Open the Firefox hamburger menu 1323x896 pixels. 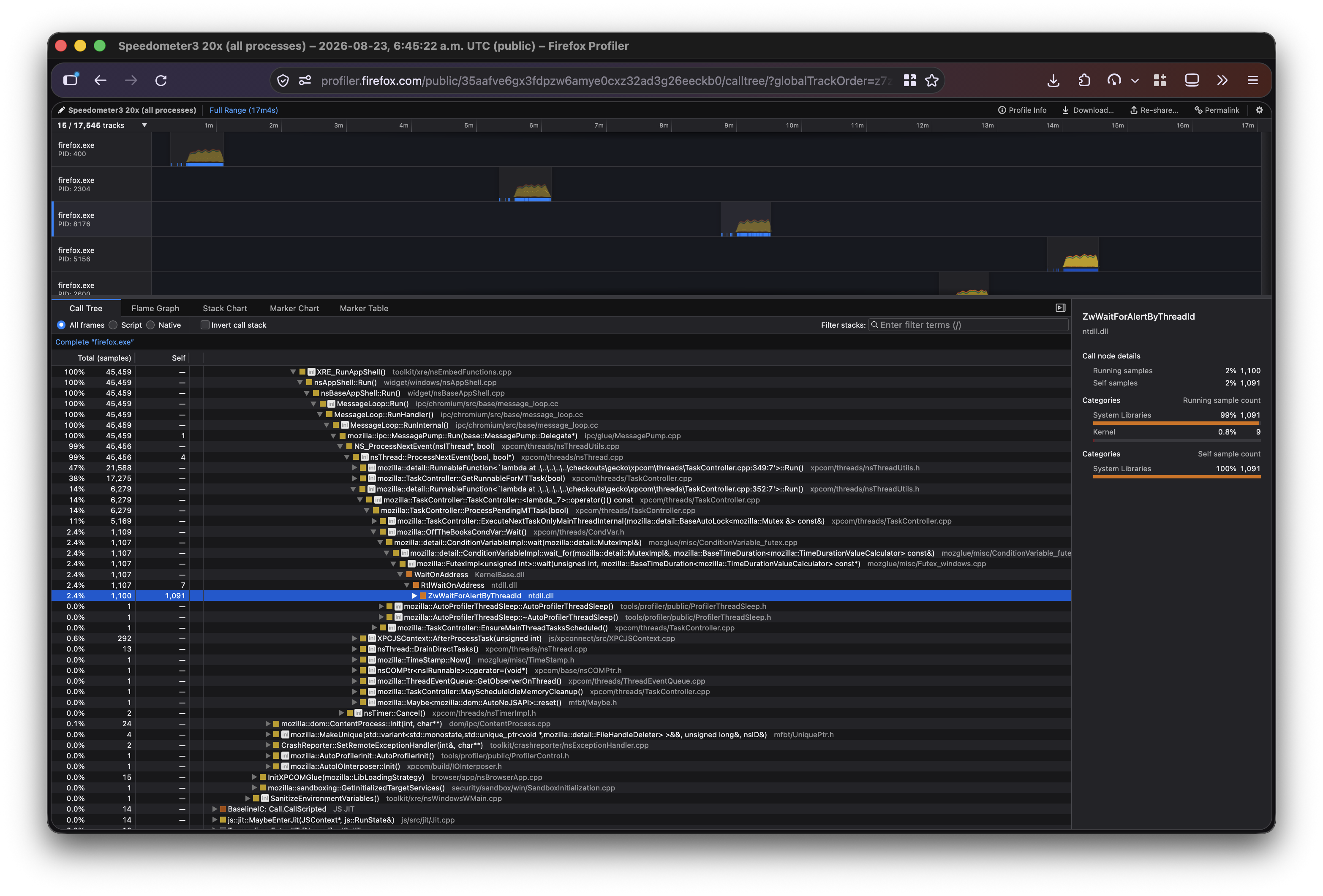point(1252,80)
